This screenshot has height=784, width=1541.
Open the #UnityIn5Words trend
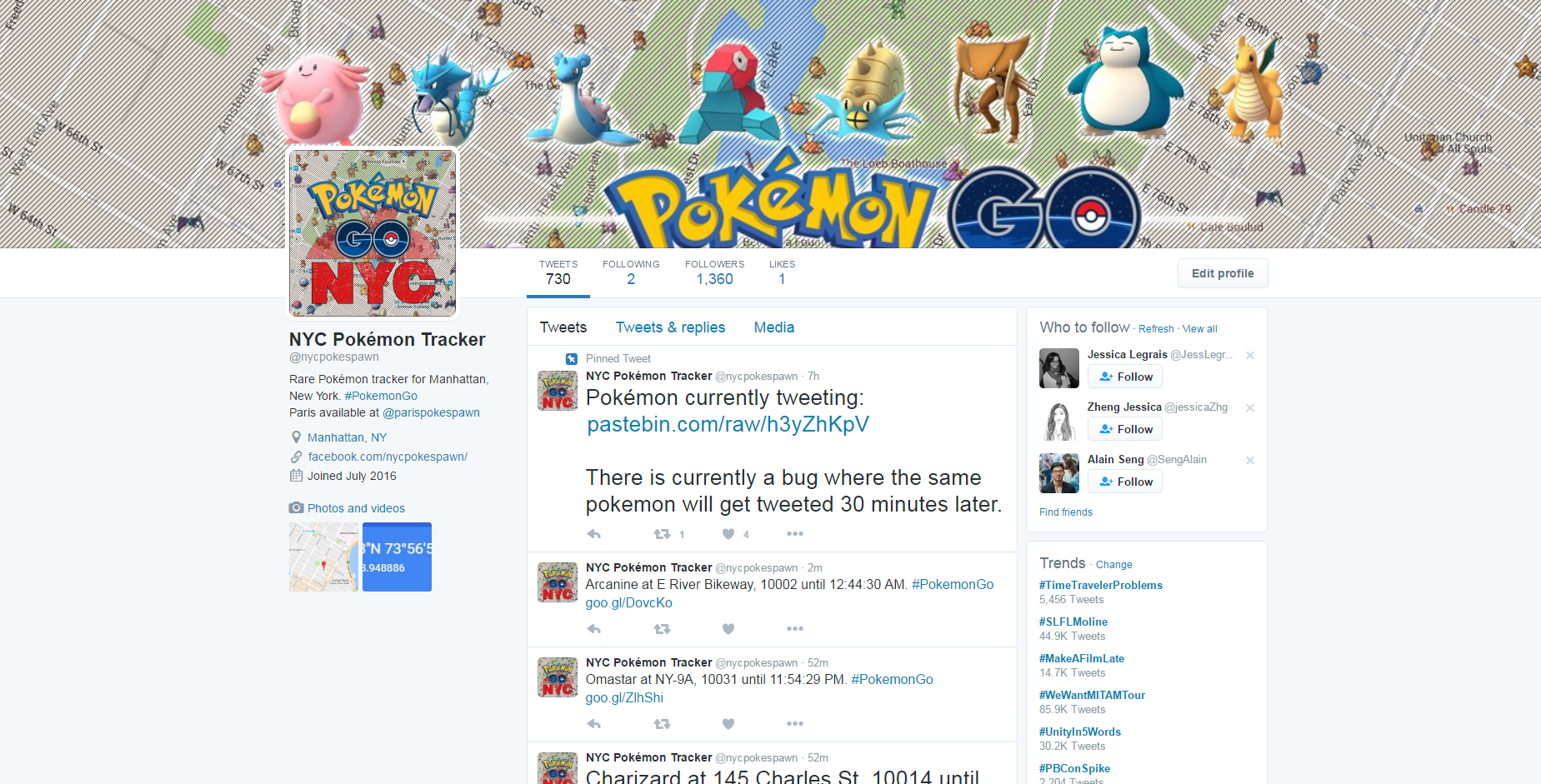pyautogui.click(x=1080, y=732)
